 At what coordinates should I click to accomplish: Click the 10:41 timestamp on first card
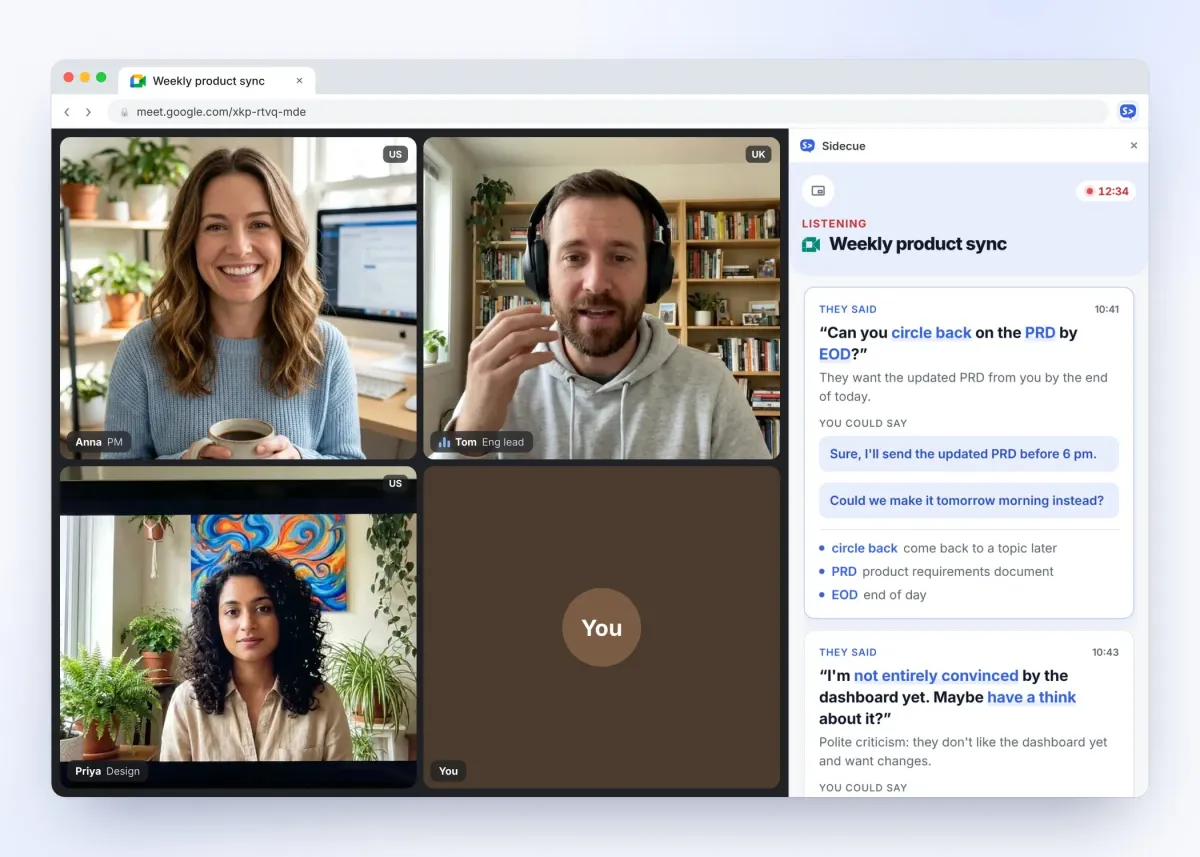[1106, 310]
